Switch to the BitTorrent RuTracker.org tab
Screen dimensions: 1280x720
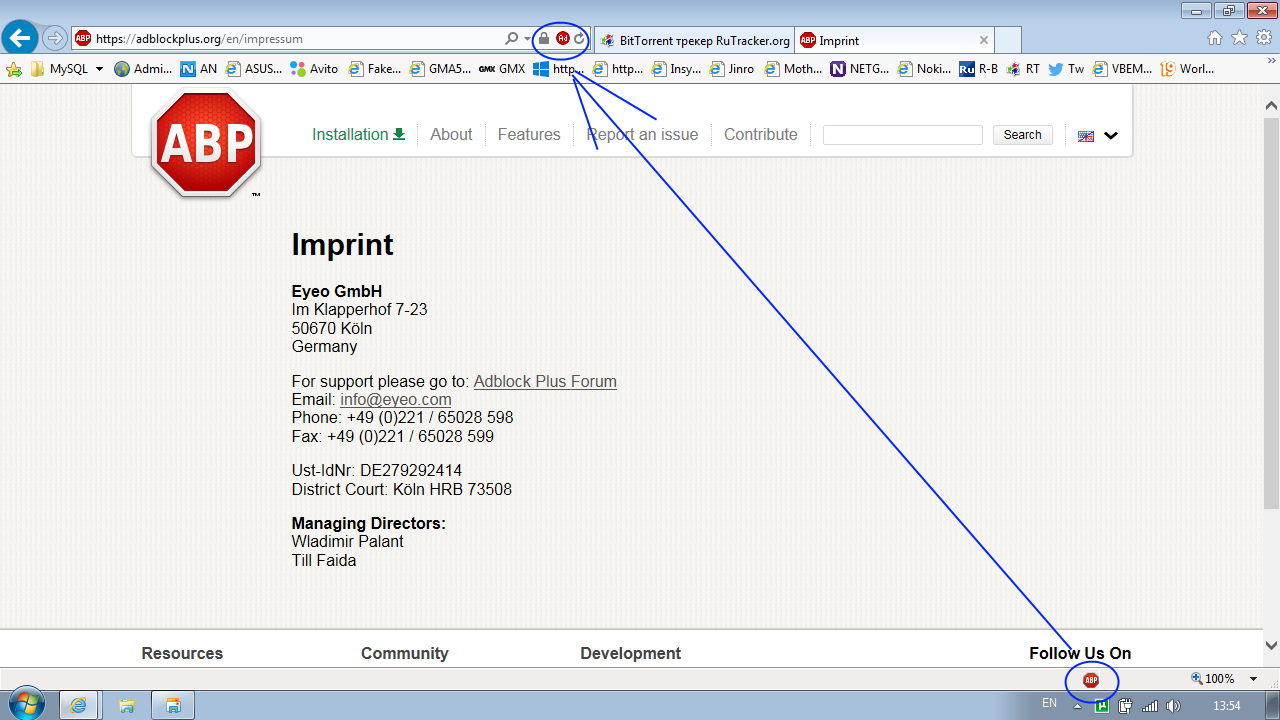click(x=694, y=40)
